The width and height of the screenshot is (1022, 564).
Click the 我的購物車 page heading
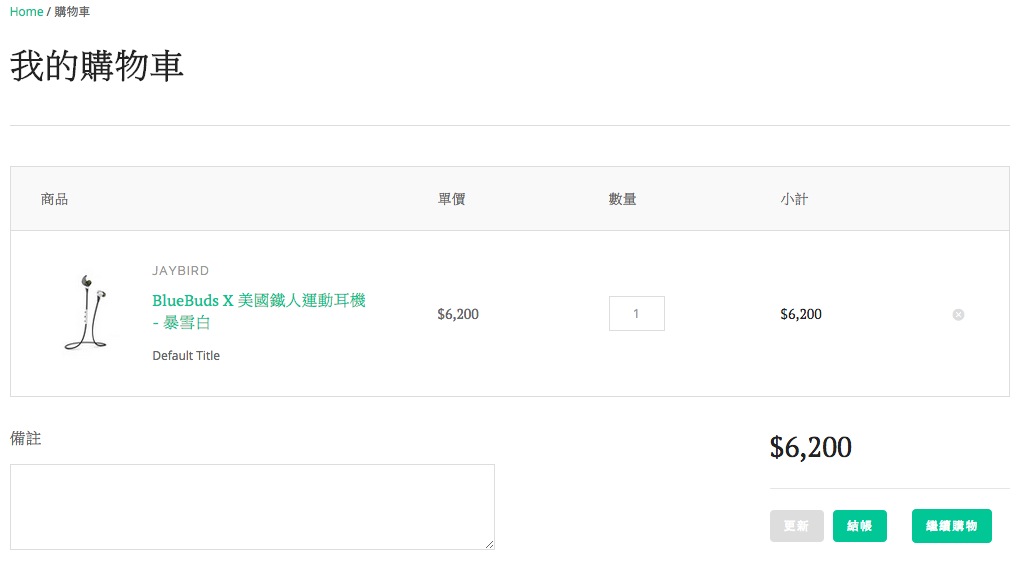tap(96, 66)
